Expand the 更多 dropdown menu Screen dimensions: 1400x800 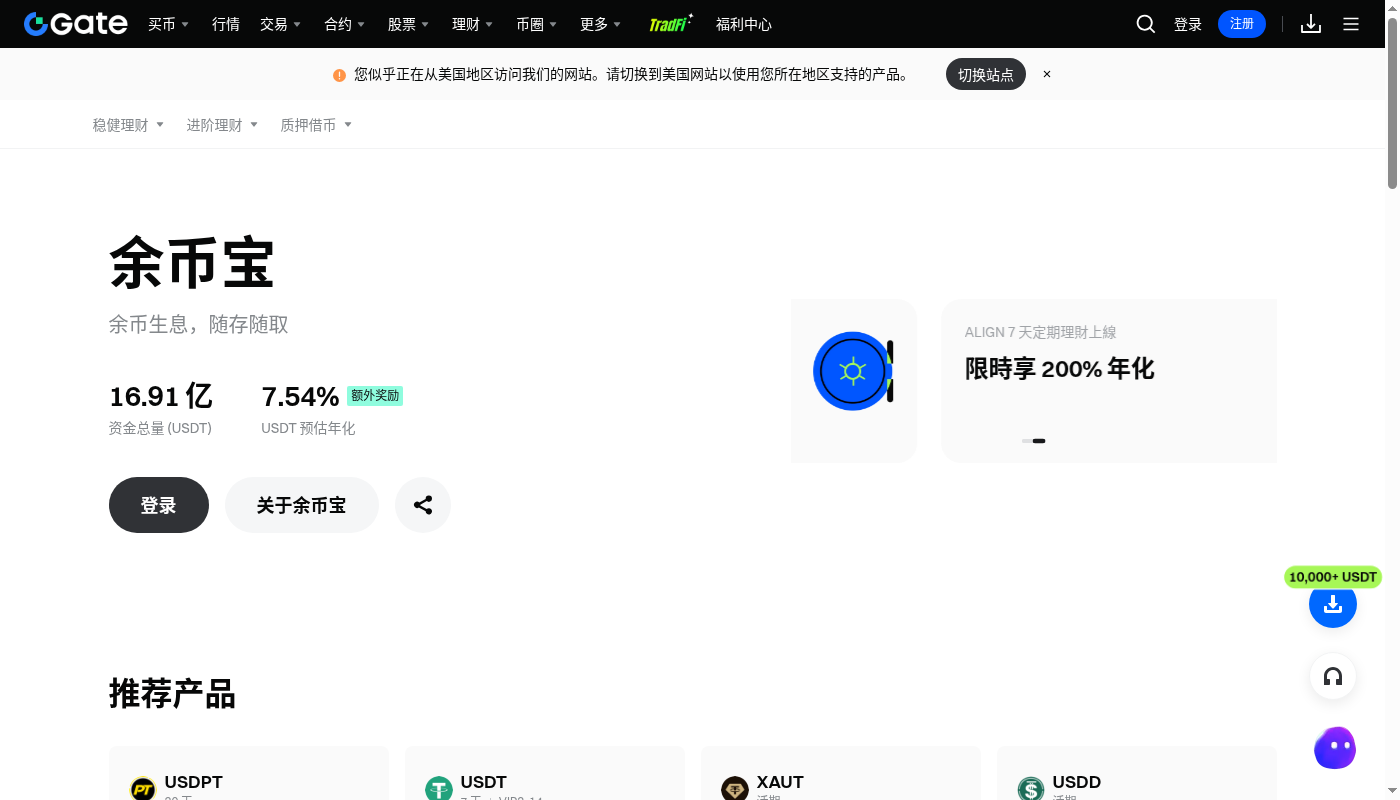pyautogui.click(x=600, y=24)
